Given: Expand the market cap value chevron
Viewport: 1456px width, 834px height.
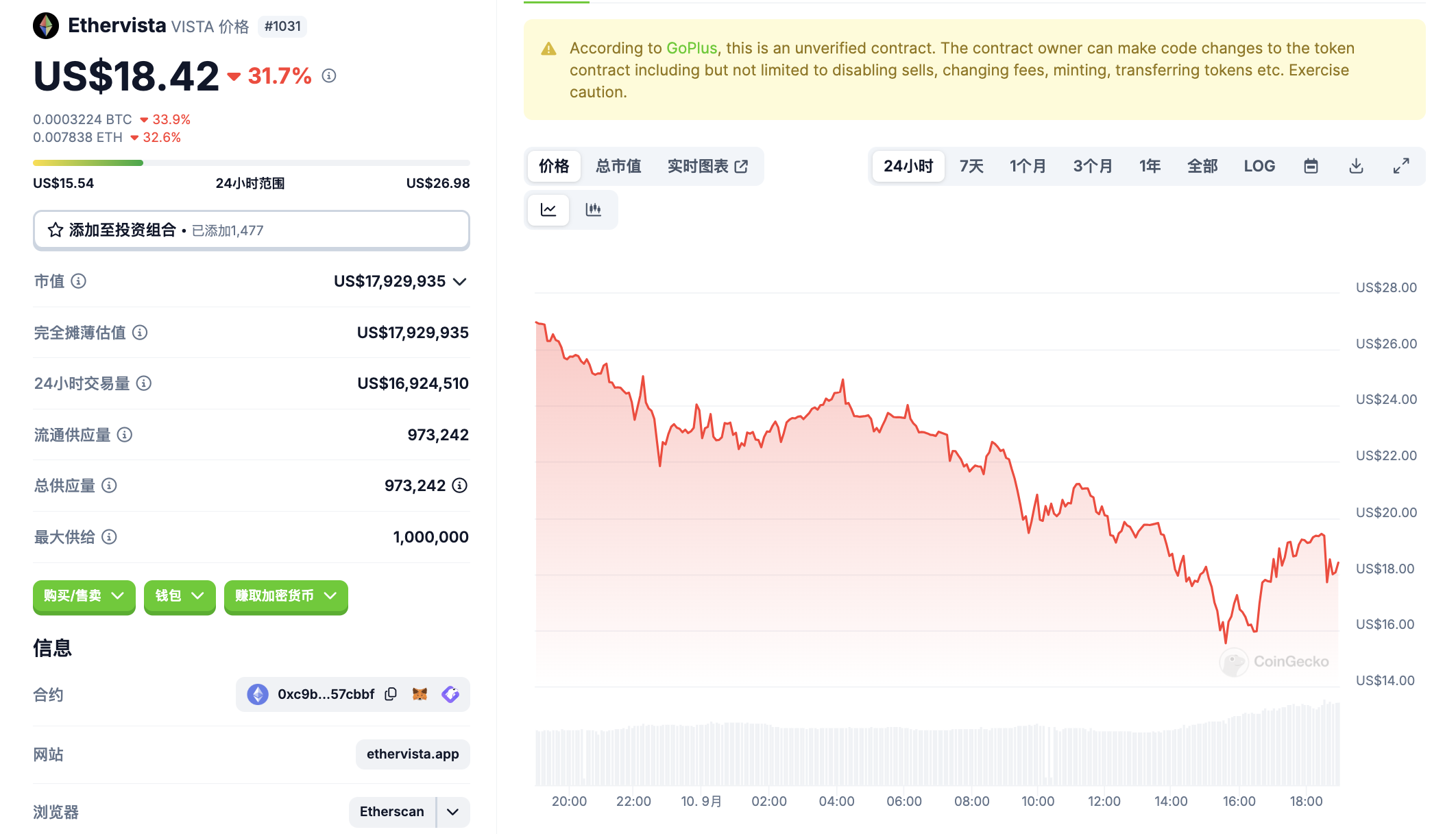Looking at the screenshot, I should coord(460,282).
